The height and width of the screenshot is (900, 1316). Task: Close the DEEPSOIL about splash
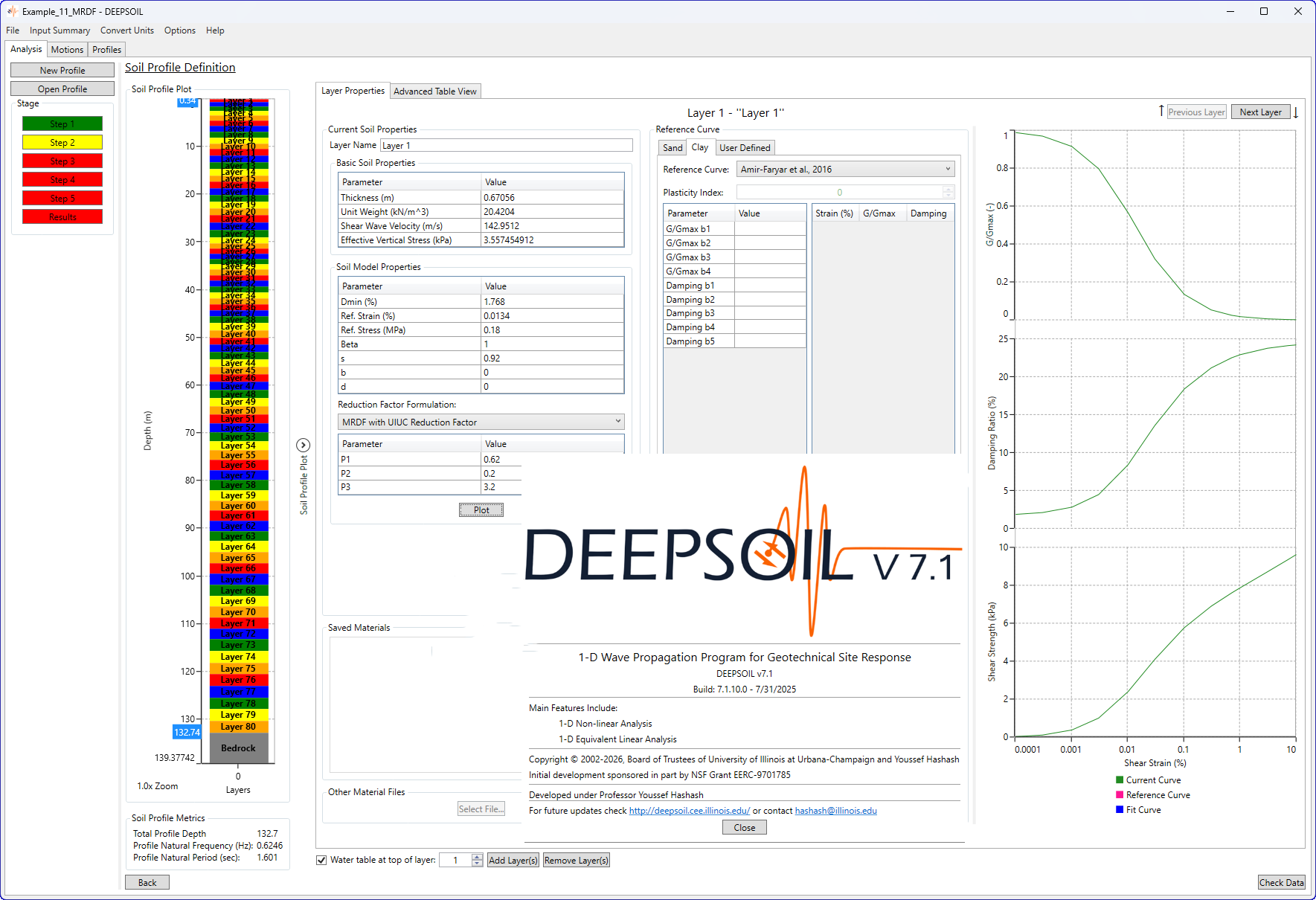(x=744, y=828)
